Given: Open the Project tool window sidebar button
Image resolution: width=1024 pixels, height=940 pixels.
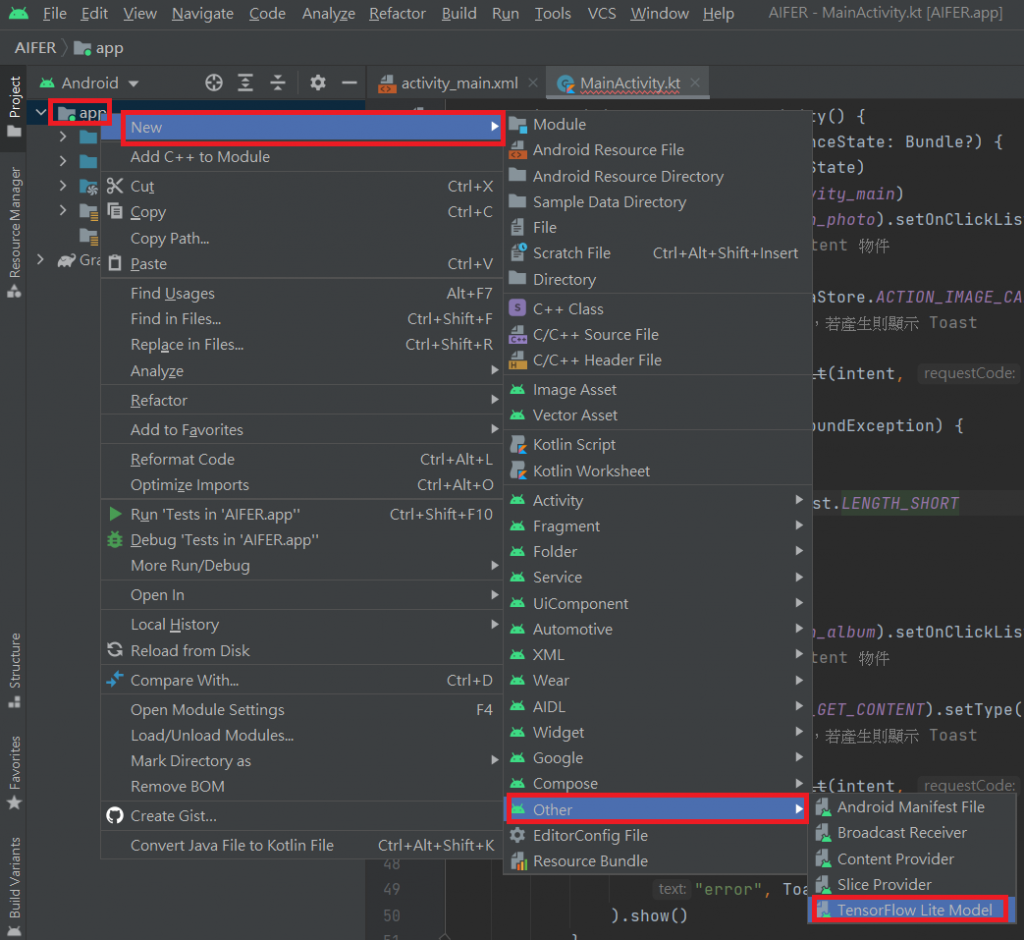Looking at the screenshot, I should [x=14, y=106].
